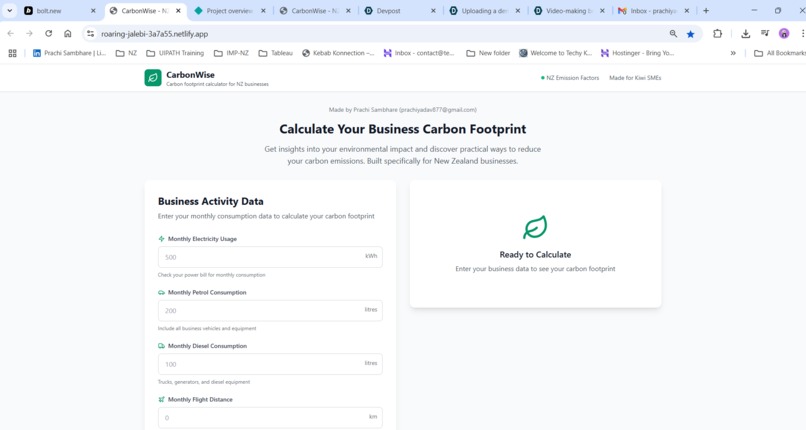Open the browser home page icon
Screen dimensions: 806x430
click(67, 33)
